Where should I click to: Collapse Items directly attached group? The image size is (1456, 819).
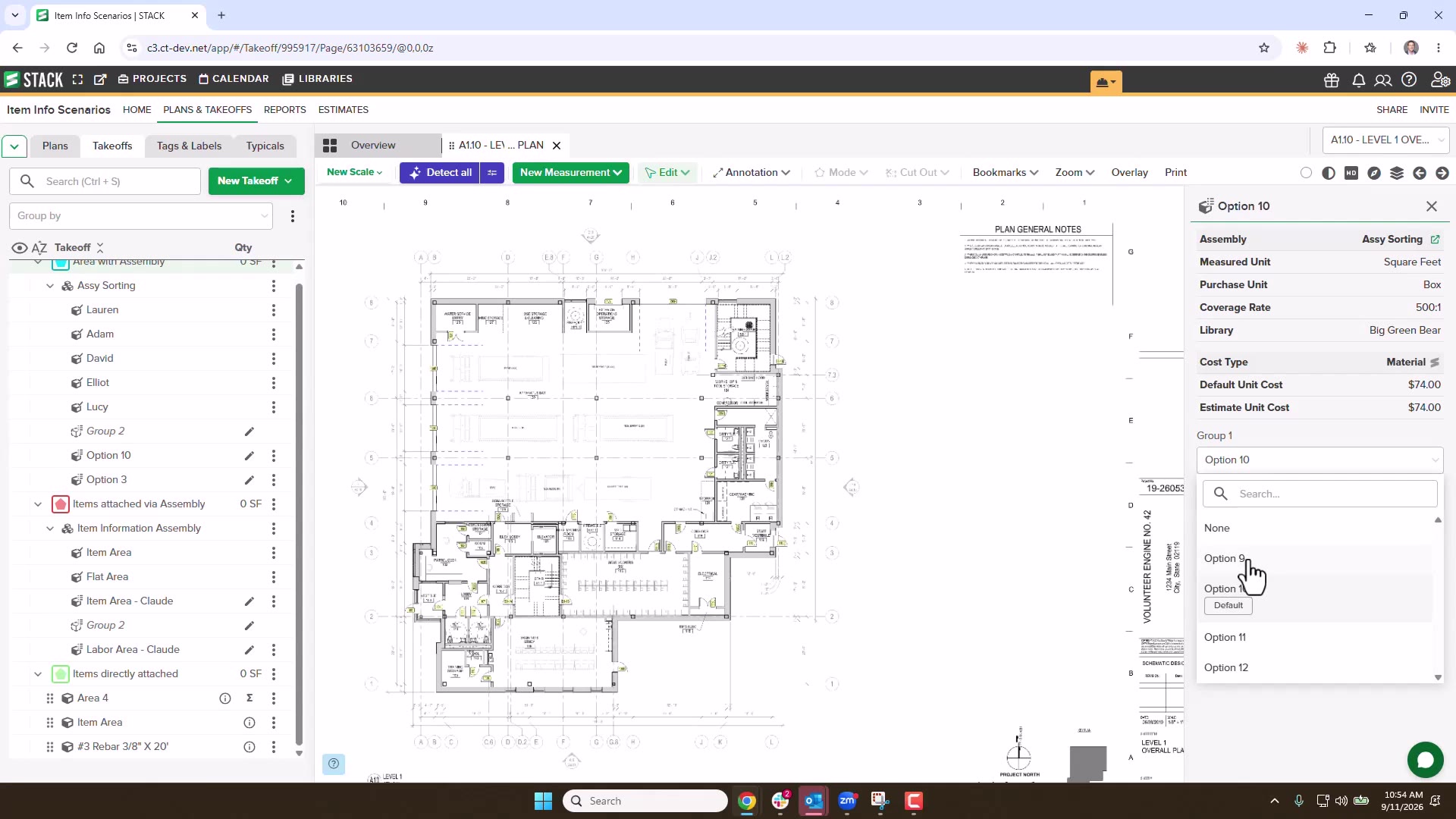(38, 674)
